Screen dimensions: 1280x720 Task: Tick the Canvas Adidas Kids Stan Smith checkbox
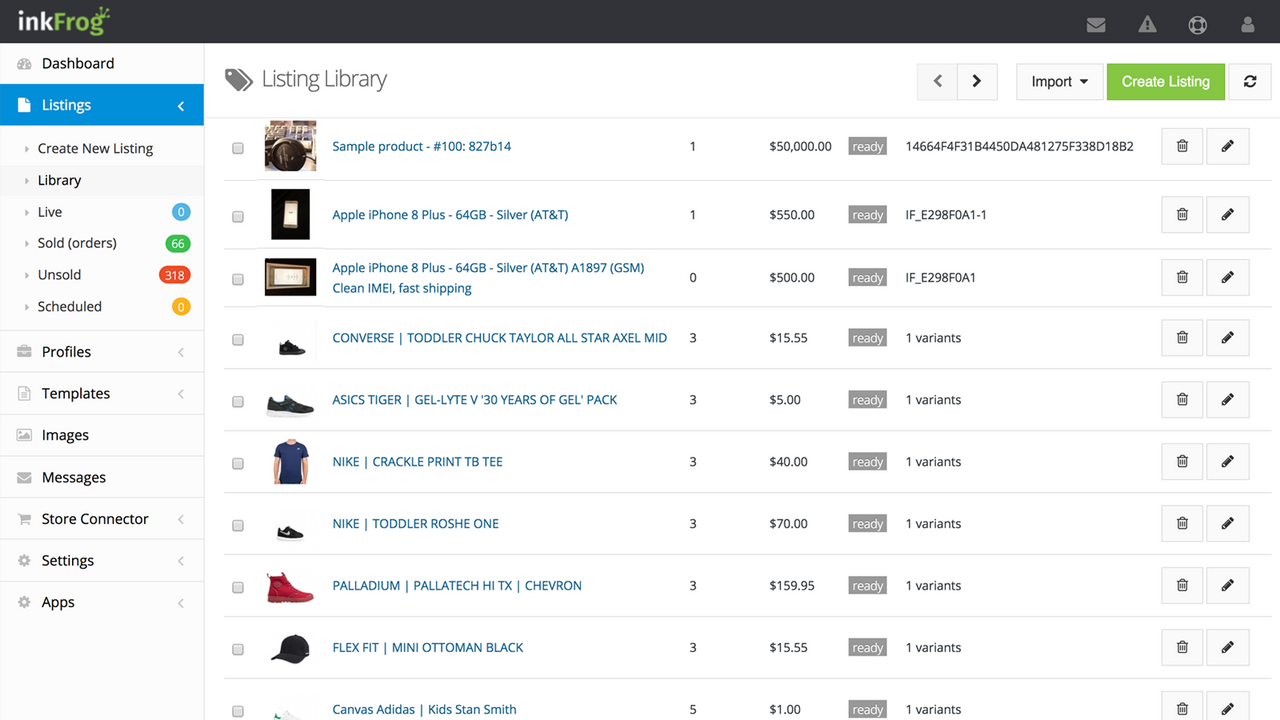click(x=237, y=710)
